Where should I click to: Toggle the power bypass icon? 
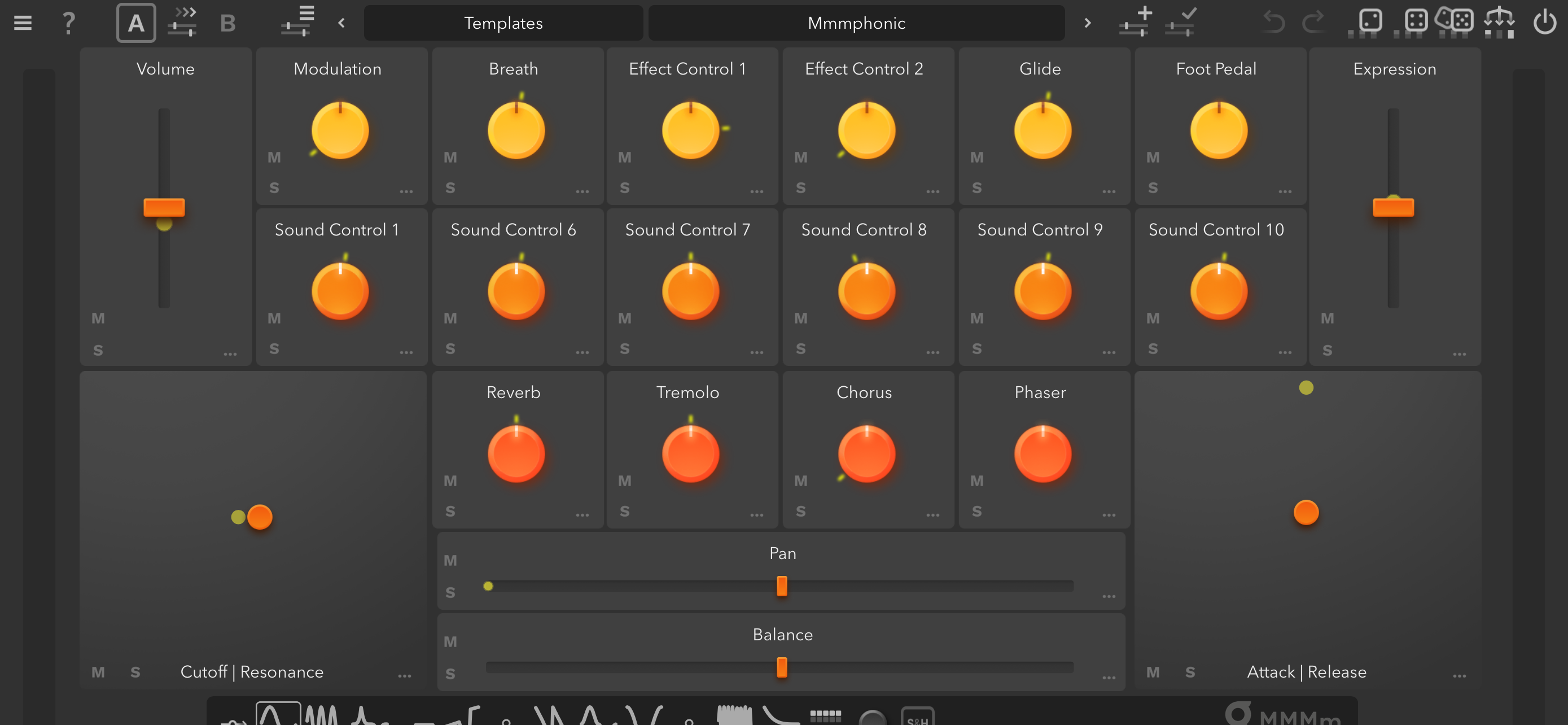[x=1544, y=23]
